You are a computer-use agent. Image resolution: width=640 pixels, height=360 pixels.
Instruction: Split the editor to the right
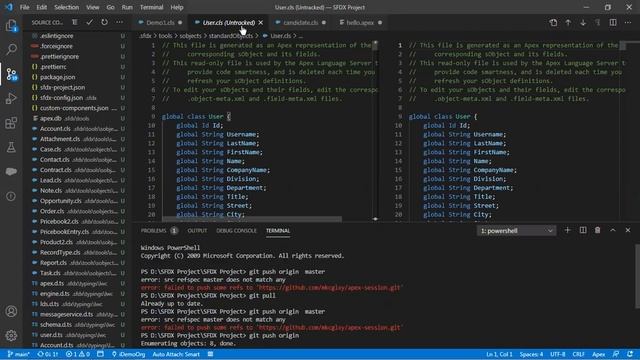pyautogui.click(x=613, y=22)
